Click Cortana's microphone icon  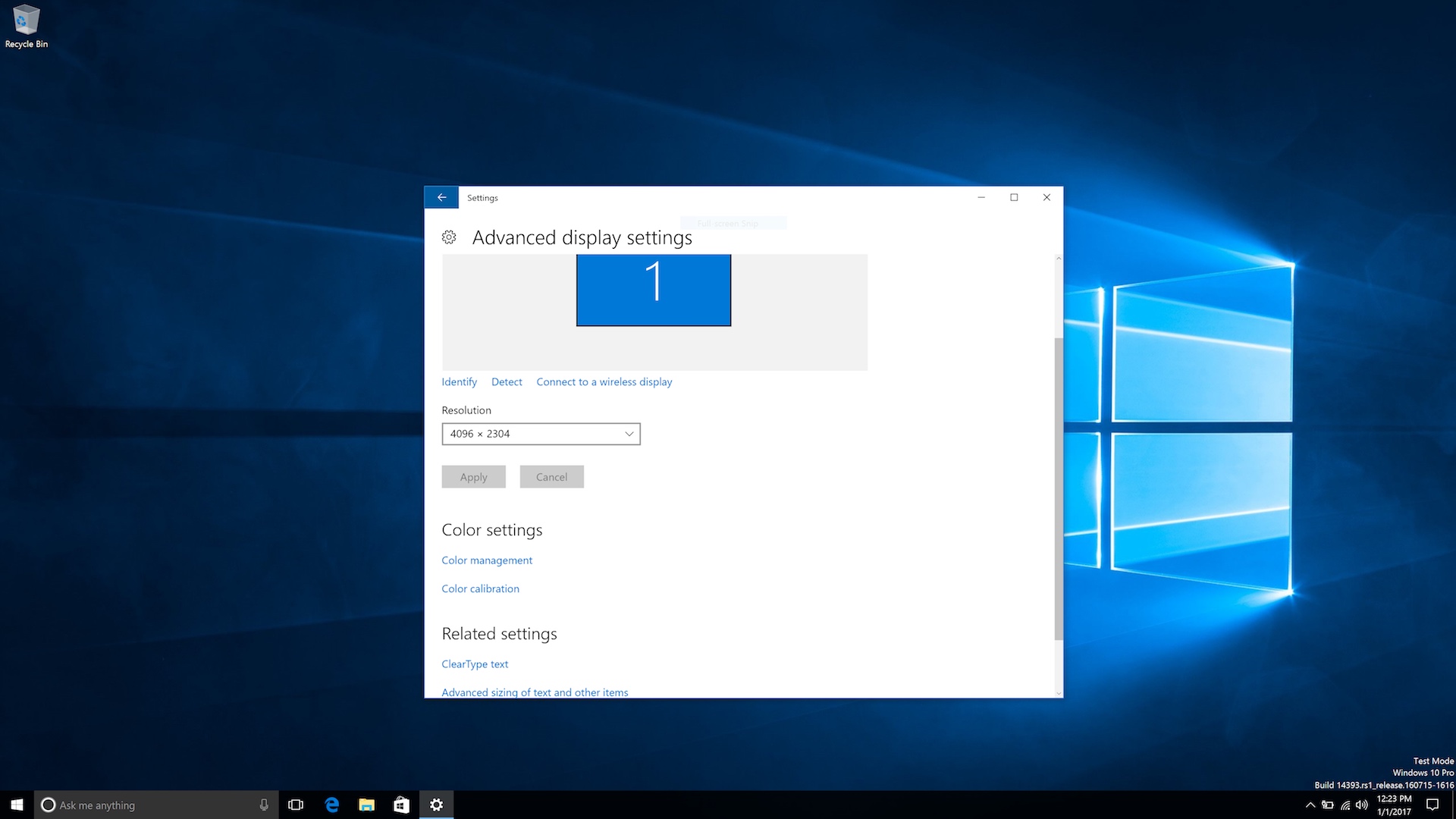click(264, 805)
